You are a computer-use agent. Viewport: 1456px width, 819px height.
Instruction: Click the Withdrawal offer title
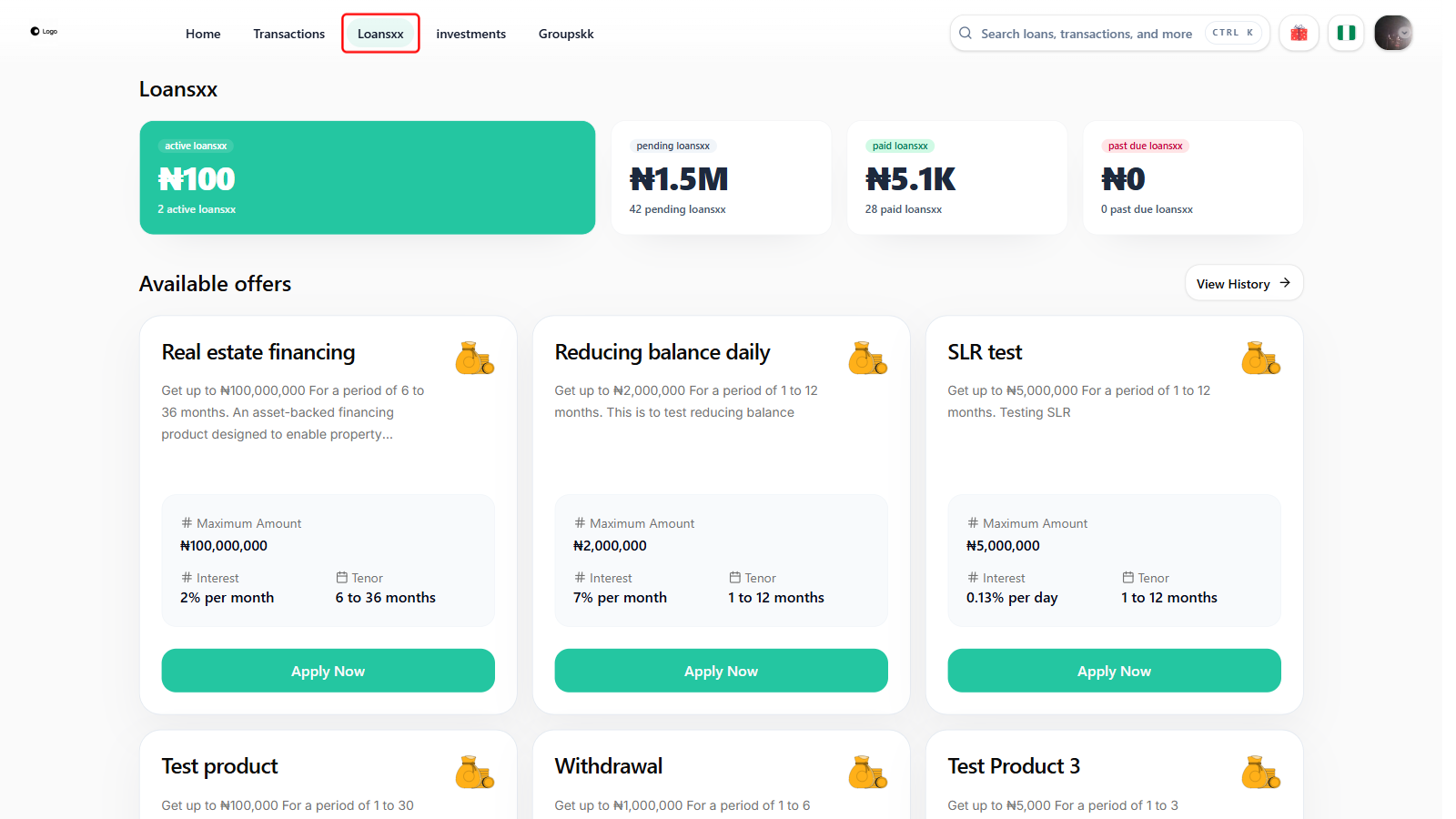[609, 766]
